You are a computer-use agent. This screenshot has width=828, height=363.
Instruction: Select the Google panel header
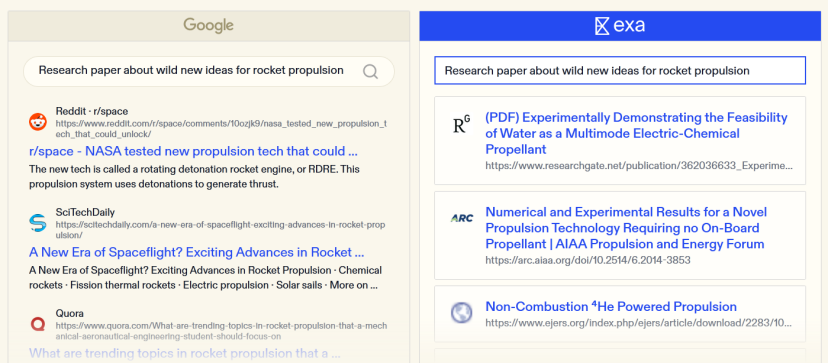coord(209,25)
